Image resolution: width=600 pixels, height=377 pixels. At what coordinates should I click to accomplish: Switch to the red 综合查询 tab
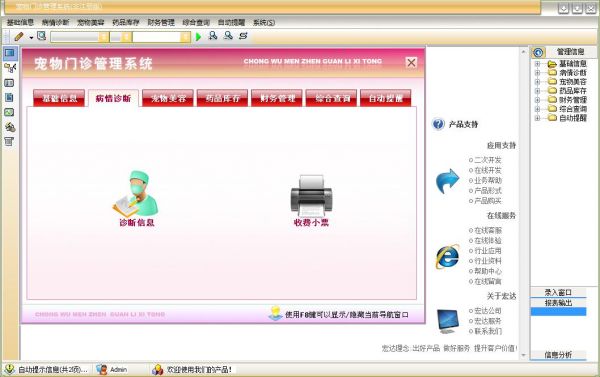(331, 98)
